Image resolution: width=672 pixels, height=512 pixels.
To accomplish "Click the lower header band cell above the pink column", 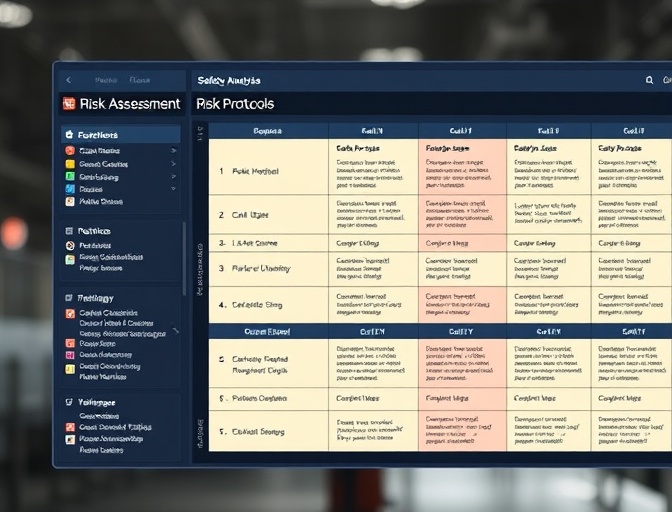I will click(x=462, y=331).
